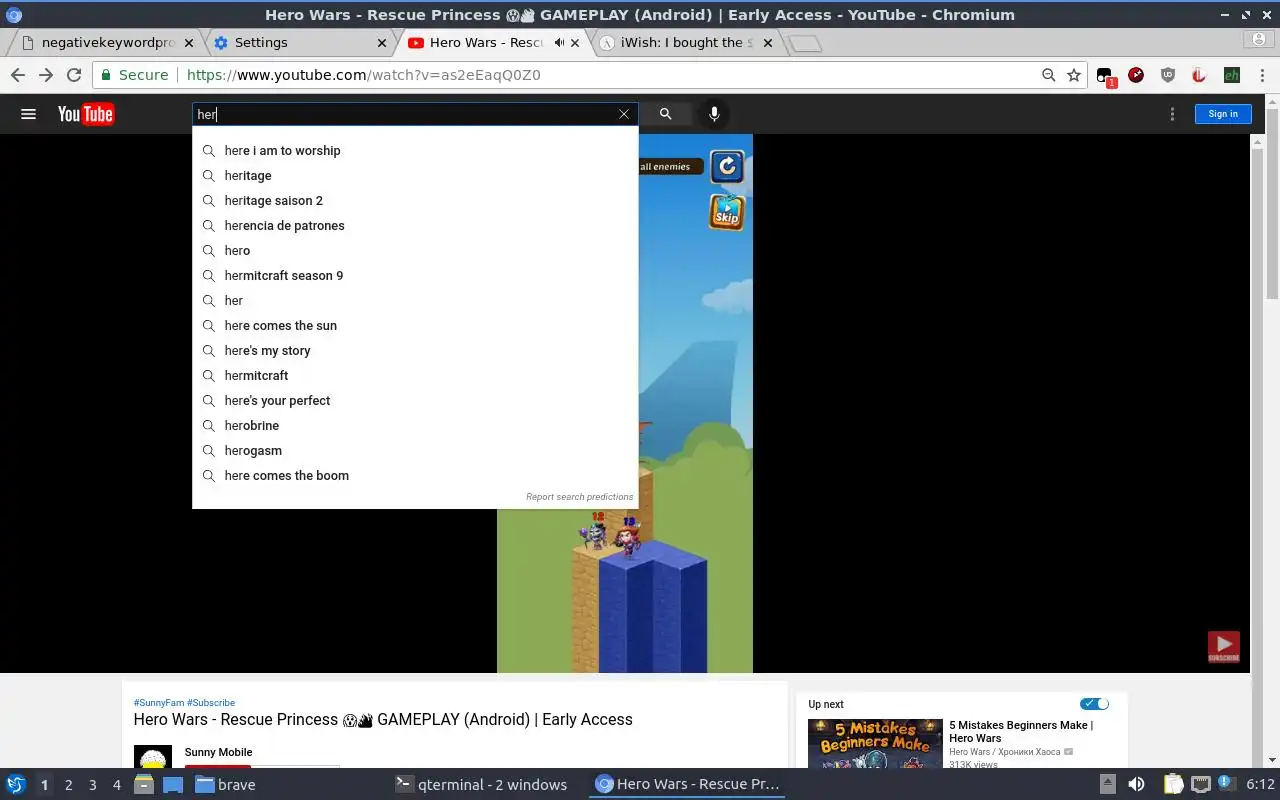Open the brave folder in taskbar

(x=225, y=785)
